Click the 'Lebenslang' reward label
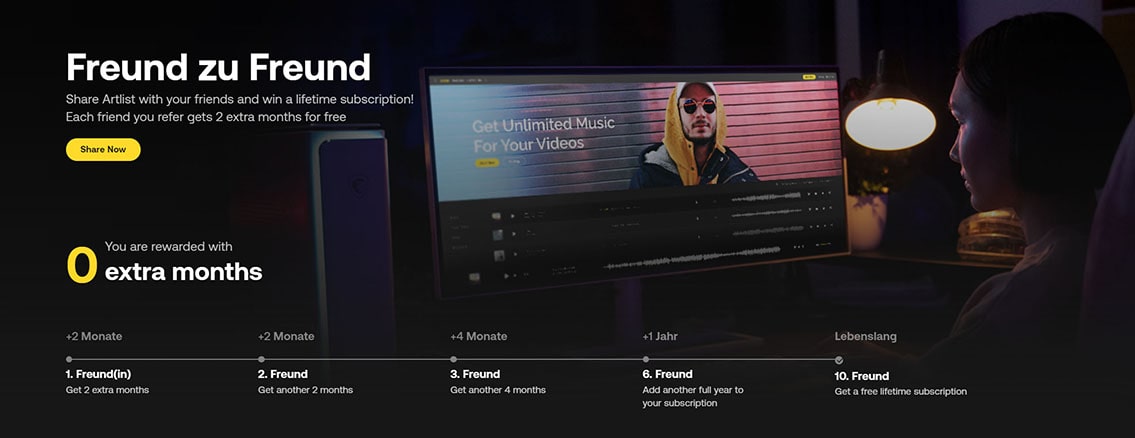 pos(866,337)
